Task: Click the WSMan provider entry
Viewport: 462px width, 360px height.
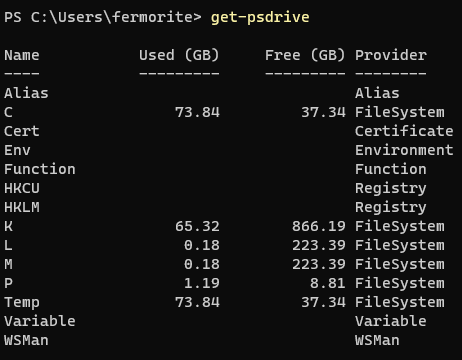Action: coord(377,340)
